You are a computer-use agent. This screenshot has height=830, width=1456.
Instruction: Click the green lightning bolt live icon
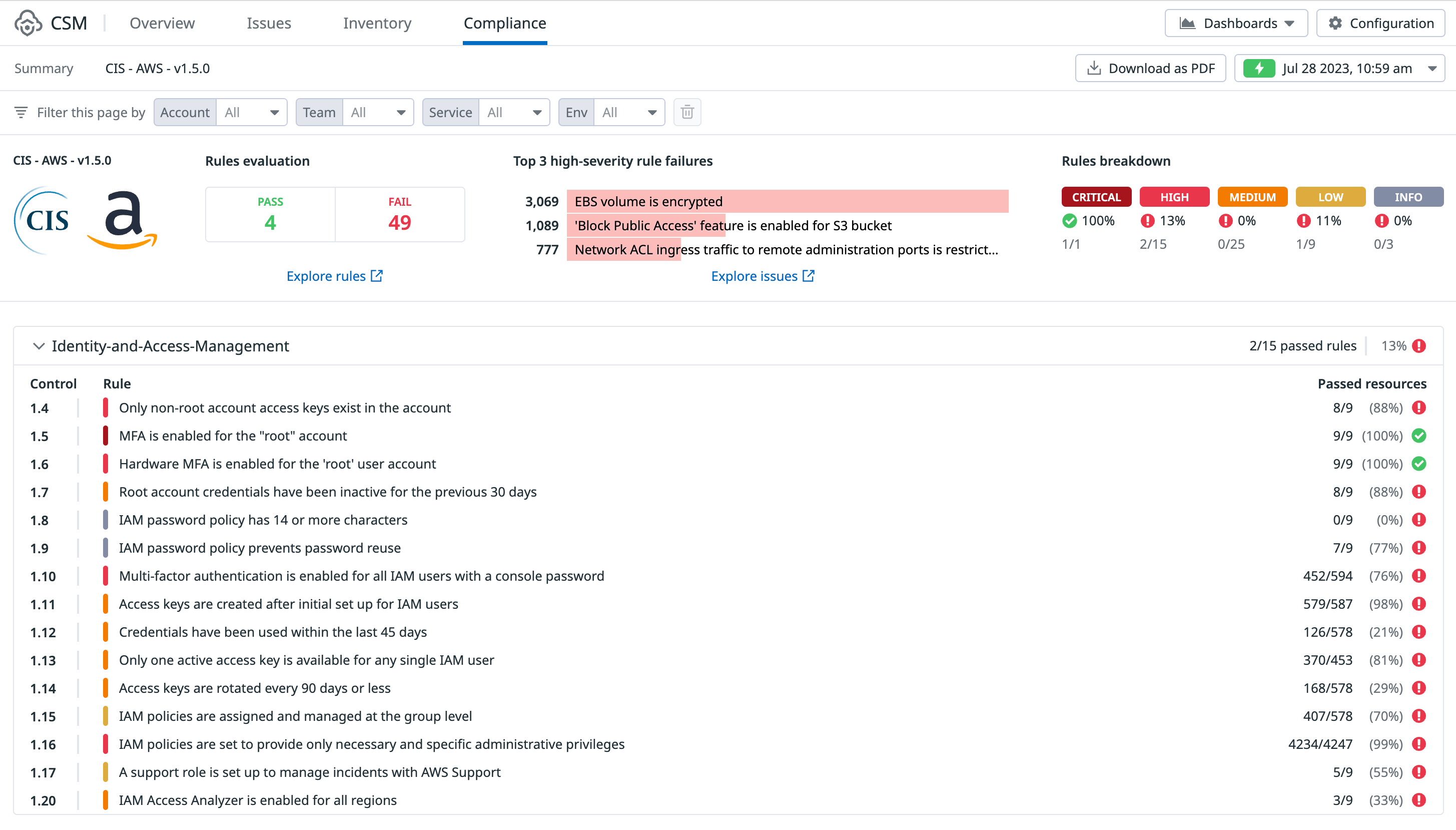click(x=1258, y=69)
